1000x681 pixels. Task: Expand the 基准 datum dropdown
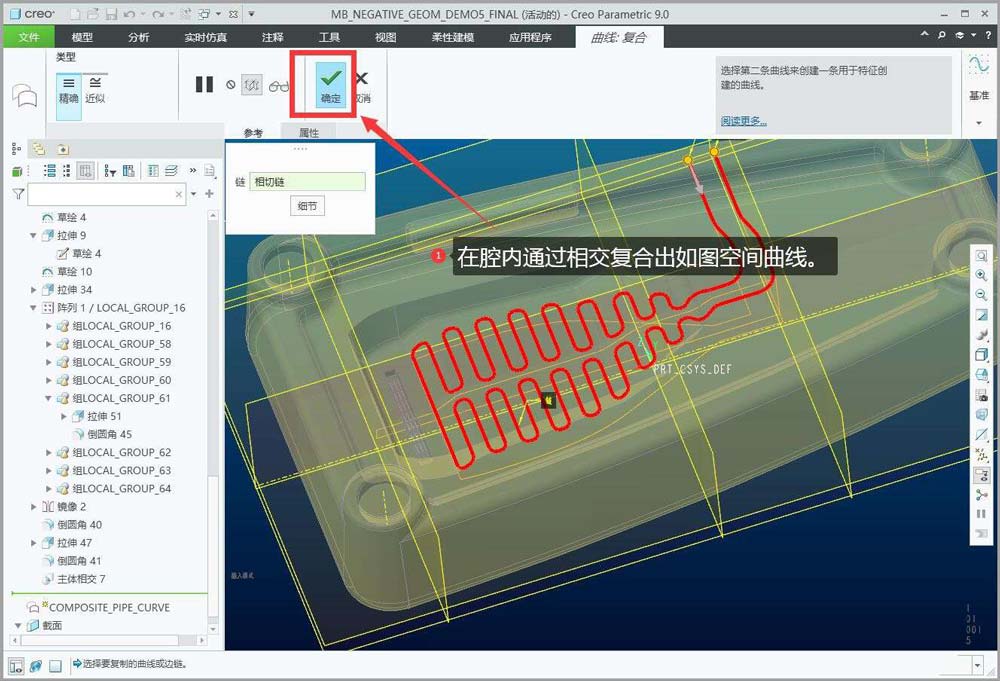coord(979,122)
